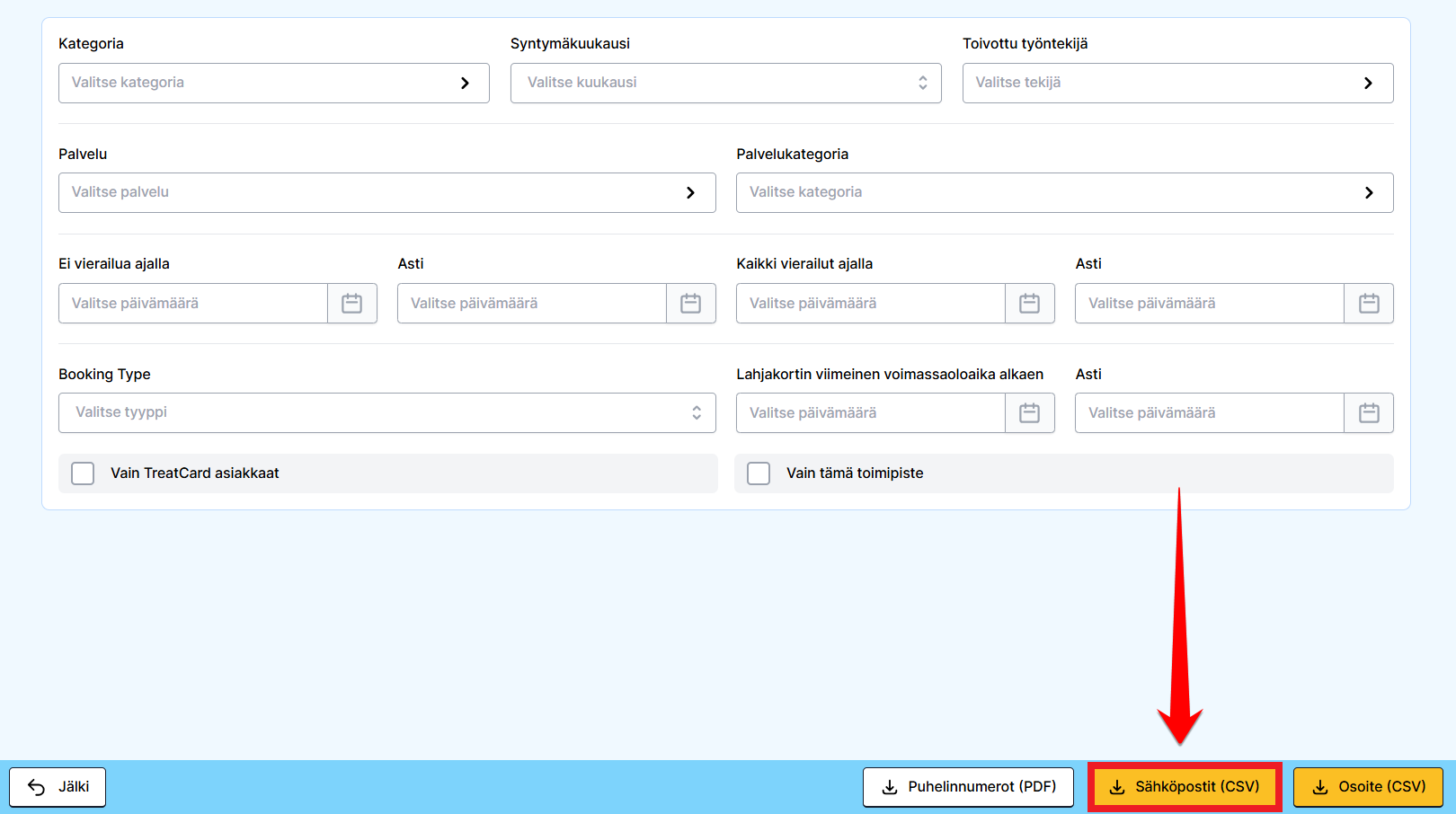1456x814 pixels.
Task: Click the Jälki back button
Action: [x=58, y=787]
